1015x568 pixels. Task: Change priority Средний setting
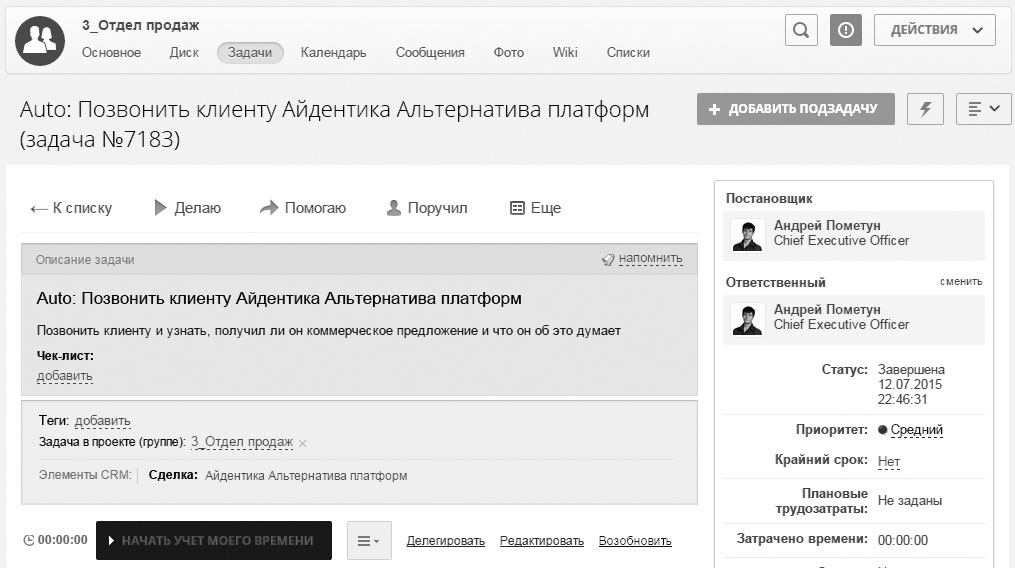916,430
